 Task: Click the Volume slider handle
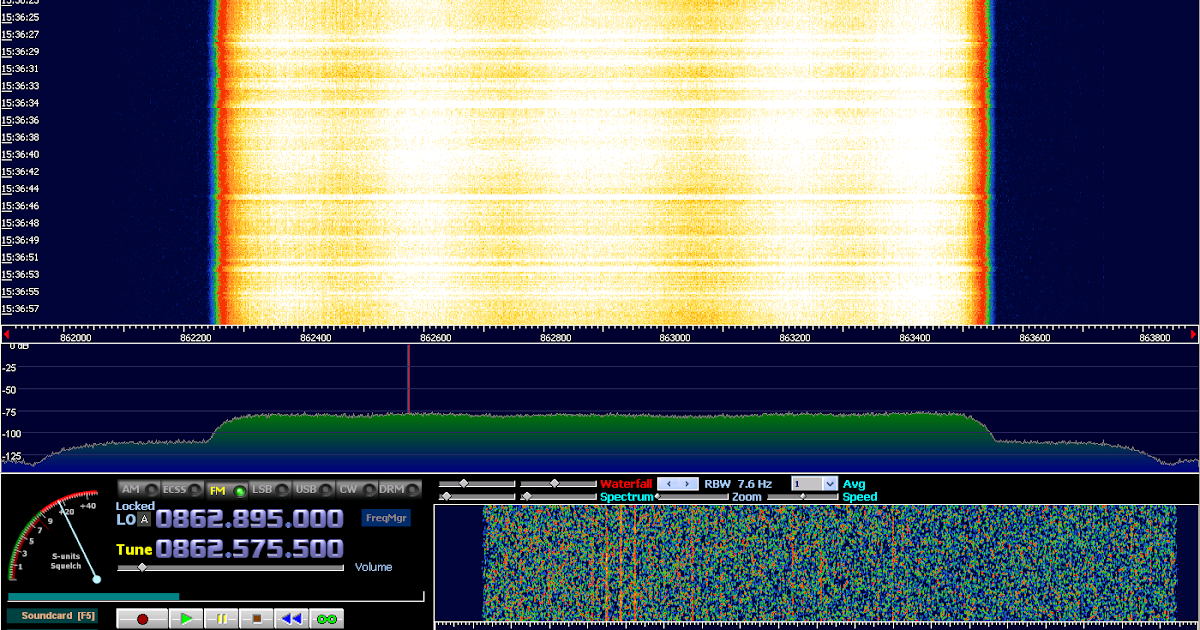click(142, 567)
